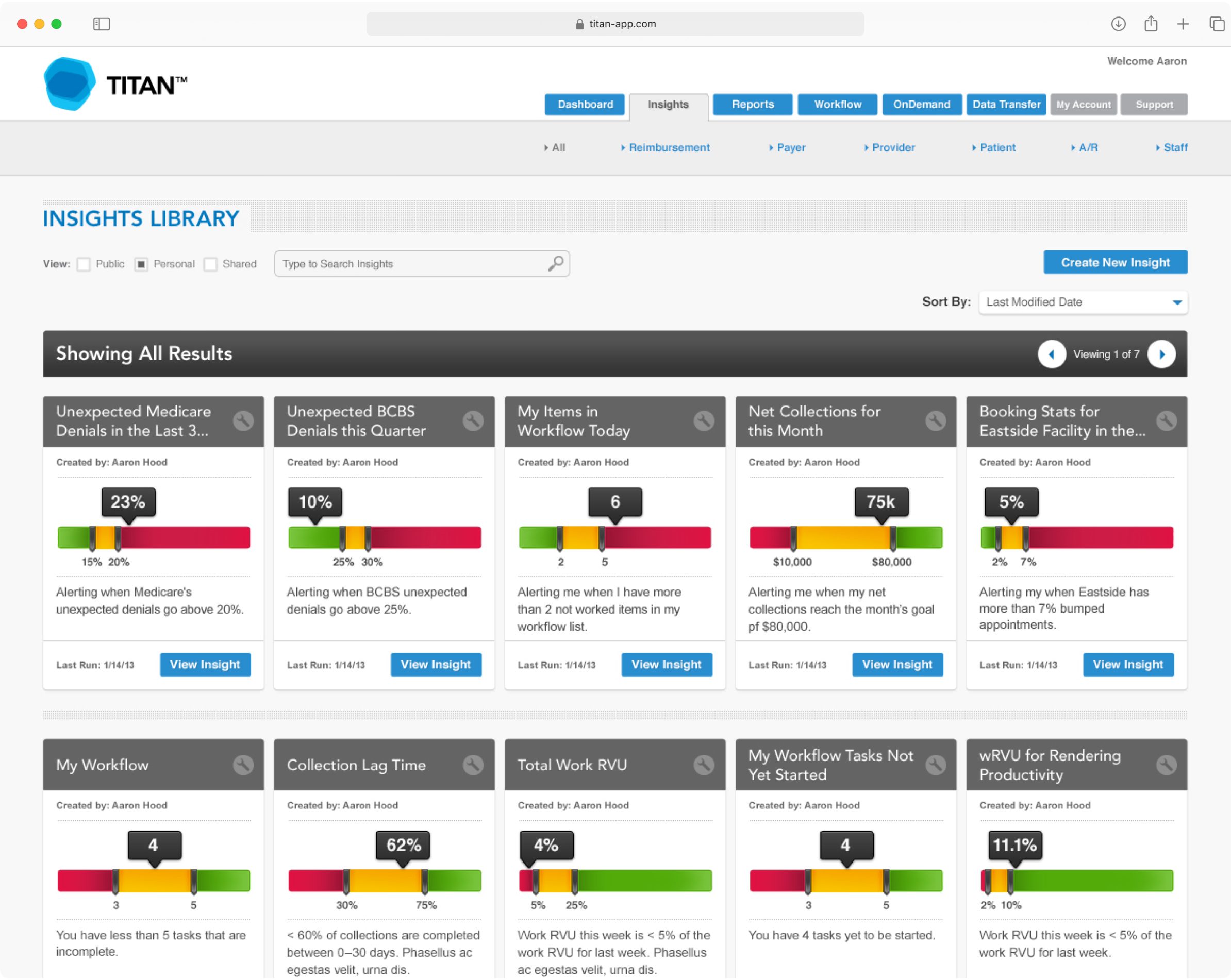The width and height of the screenshot is (1231, 980).
Task: Open the My Account tab
Action: point(1083,105)
